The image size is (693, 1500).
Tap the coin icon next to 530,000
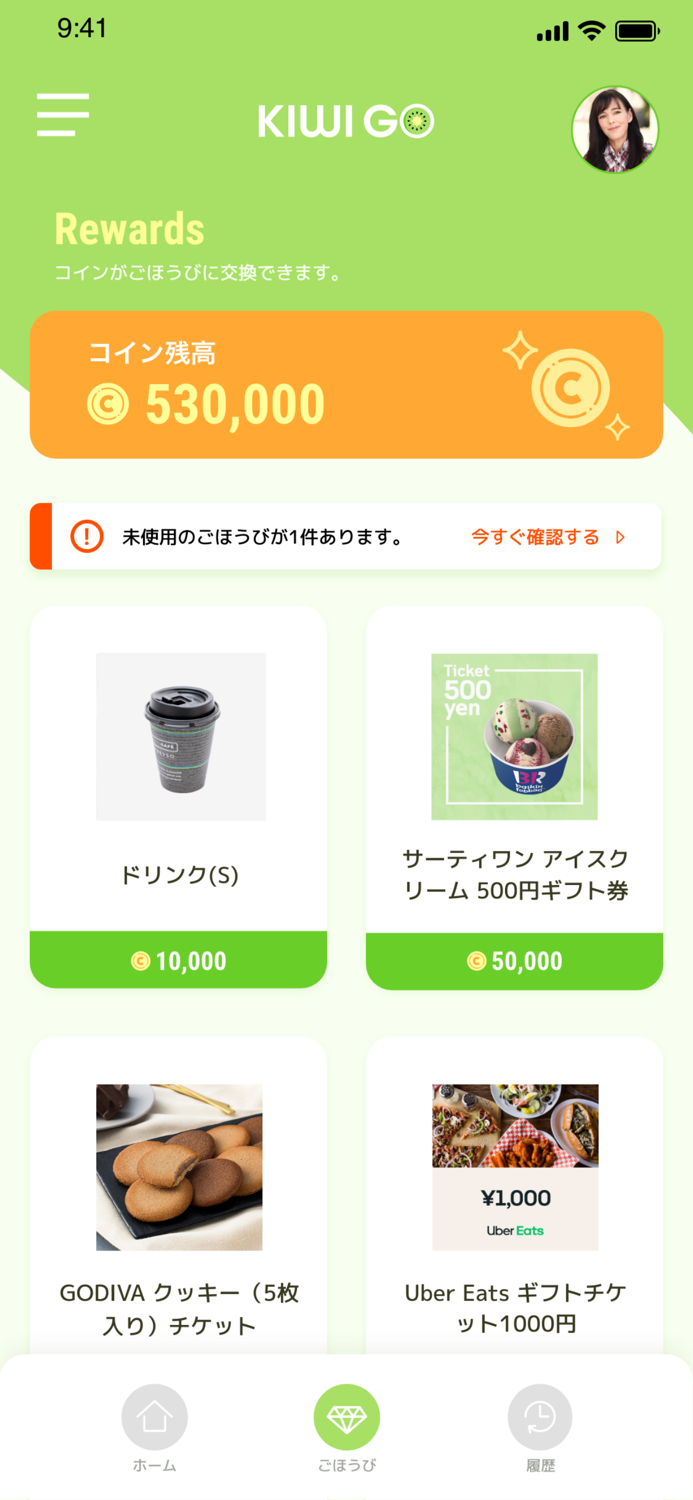(107, 404)
